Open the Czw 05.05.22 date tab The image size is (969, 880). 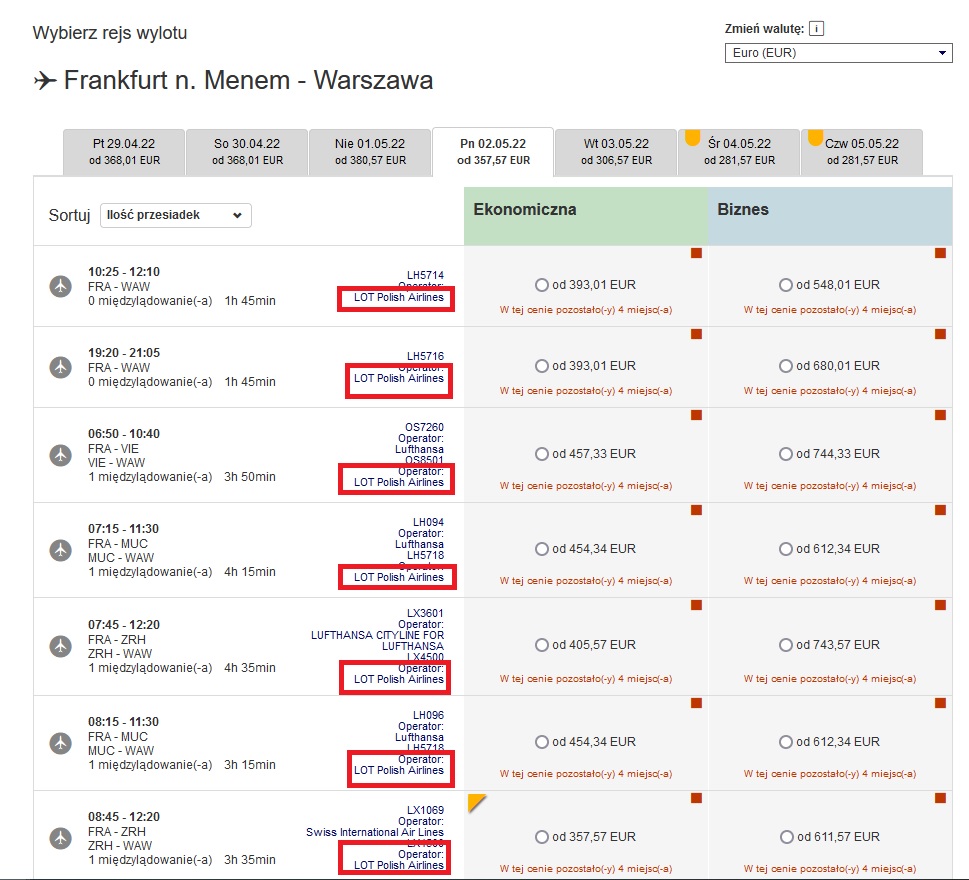click(862, 152)
